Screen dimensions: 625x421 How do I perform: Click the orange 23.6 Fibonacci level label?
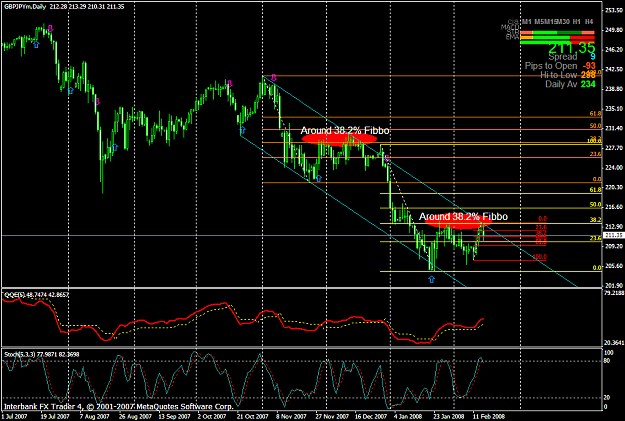596,154
